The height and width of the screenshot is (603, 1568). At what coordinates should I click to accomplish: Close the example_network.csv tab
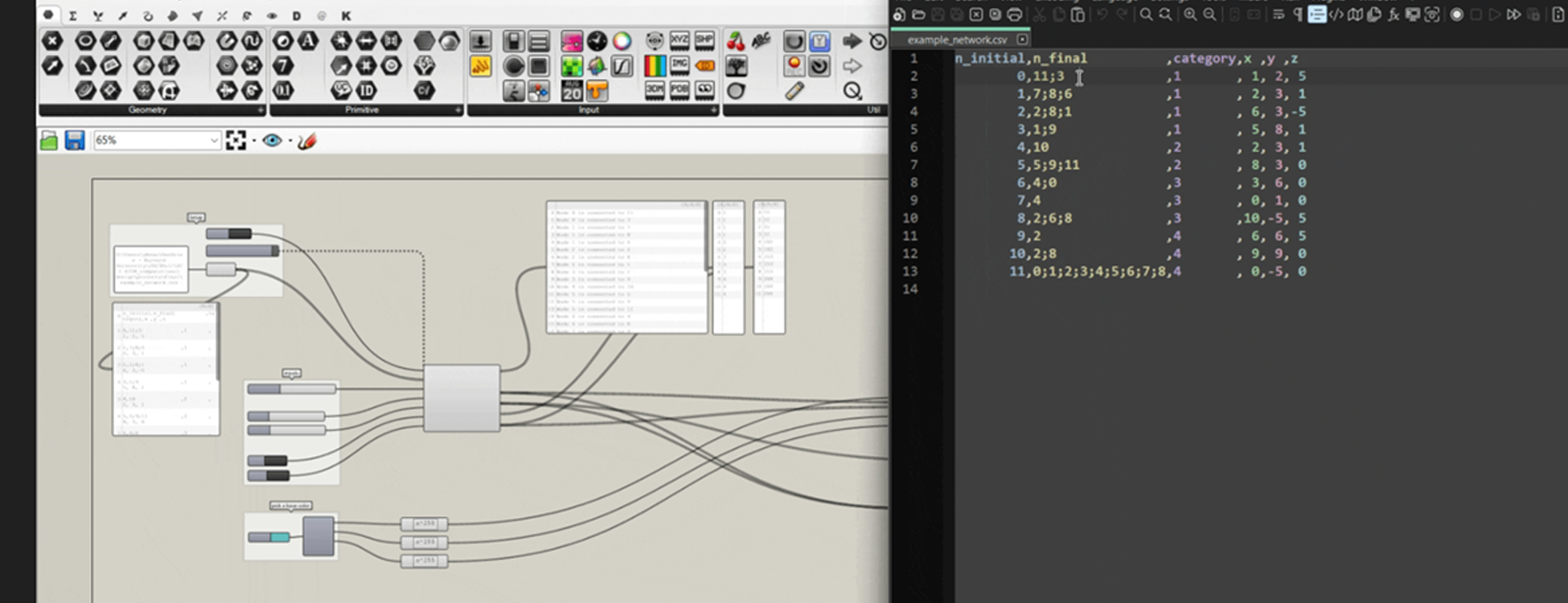pyautogui.click(x=1022, y=39)
